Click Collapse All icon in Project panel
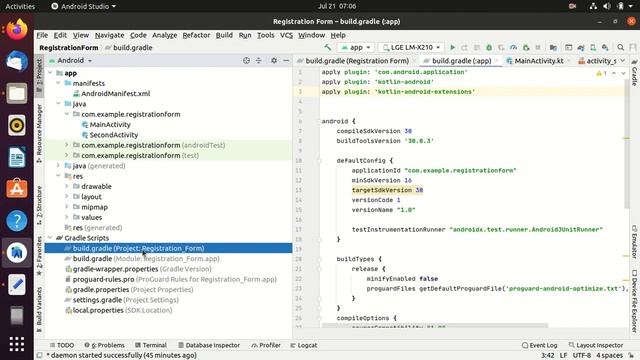The width and height of the screenshot is (640, 360). (259, 60)
